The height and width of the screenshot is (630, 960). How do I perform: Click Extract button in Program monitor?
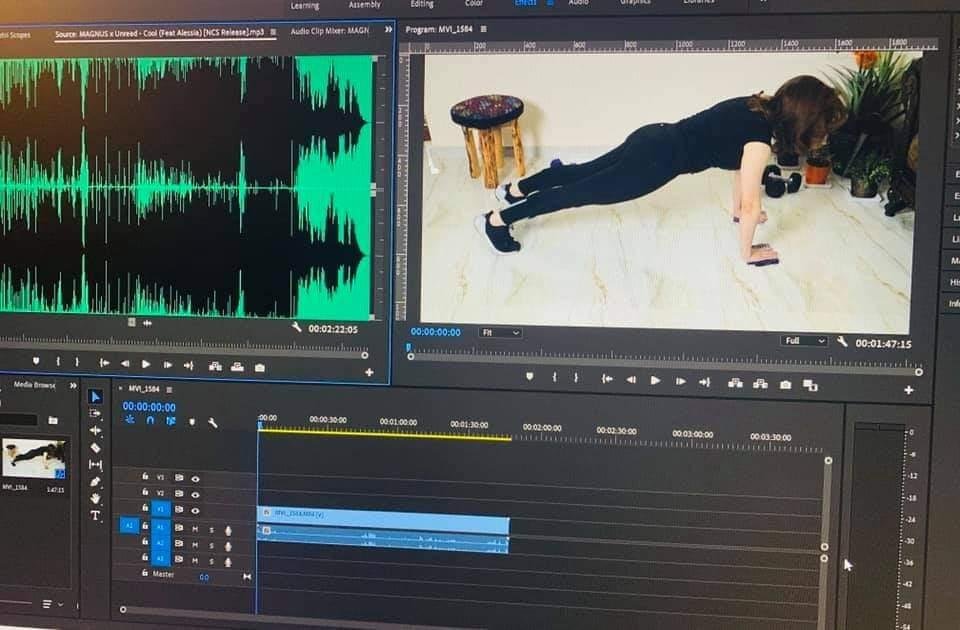click(760, 384)
